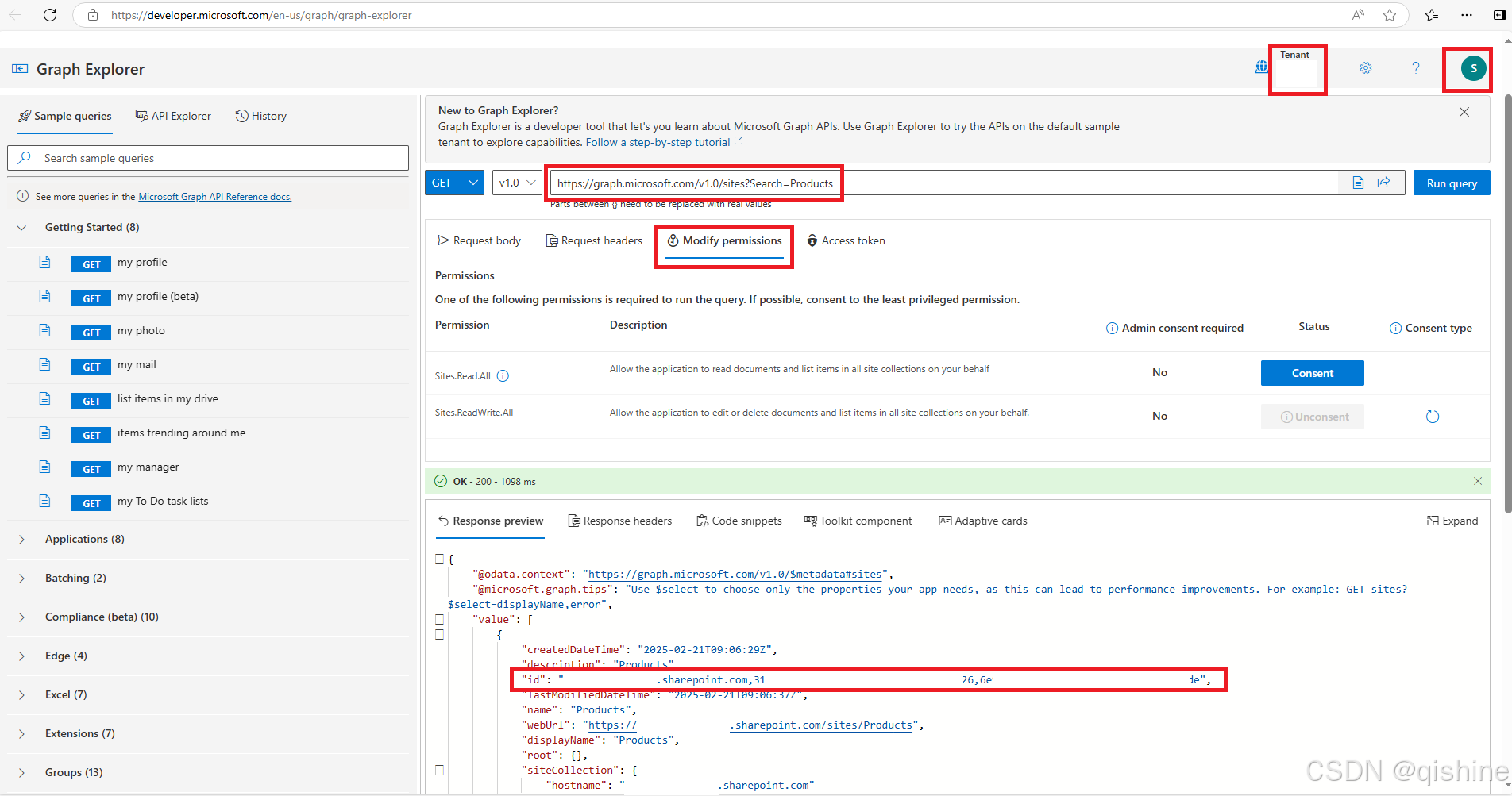Add page to favorites star icon
Image resolution: width=1512 pixels, height=796 pixels.
click(1390, 15)
